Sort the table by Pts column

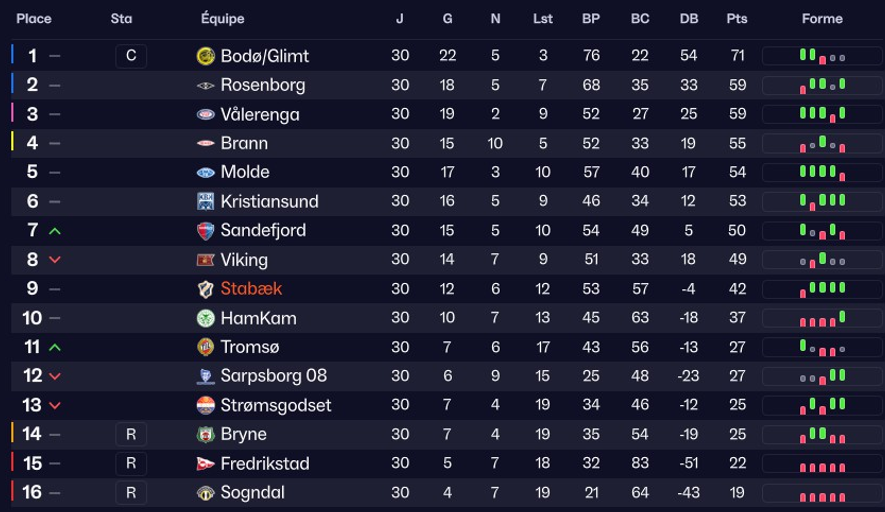pos(737,19)
